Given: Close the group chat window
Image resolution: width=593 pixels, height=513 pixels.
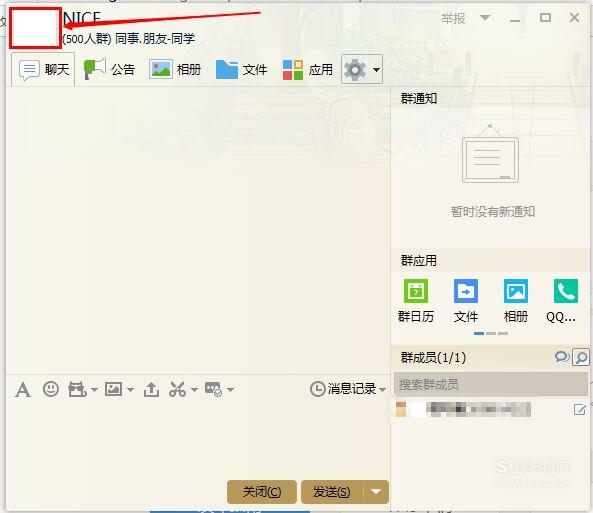Looking at the screenshot, I should point(574,17).
